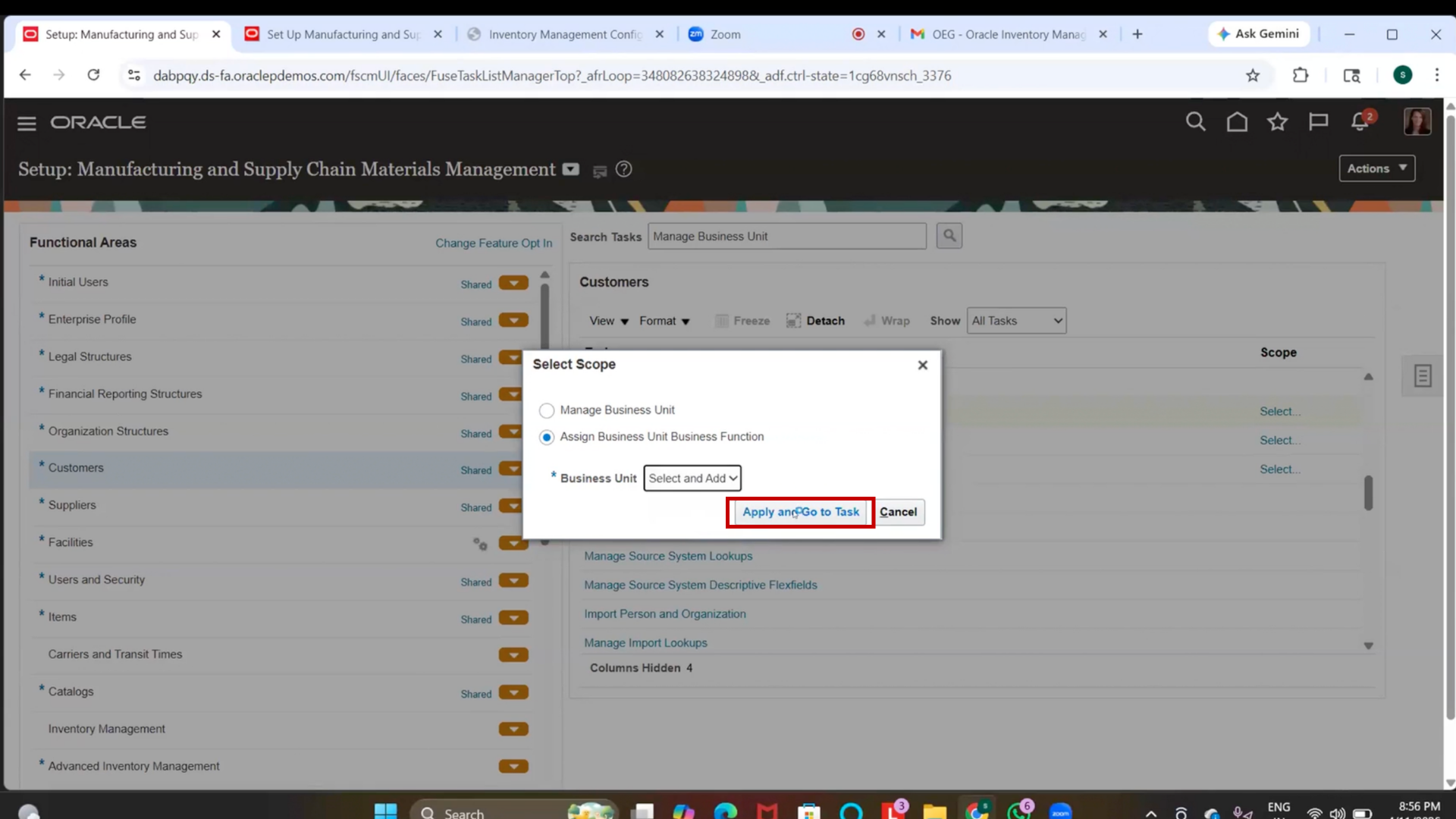This screenshot has width=1456, height=819.
Task: Expand Inventory Management orange dropdown arrow
Action: coord(513,730)
